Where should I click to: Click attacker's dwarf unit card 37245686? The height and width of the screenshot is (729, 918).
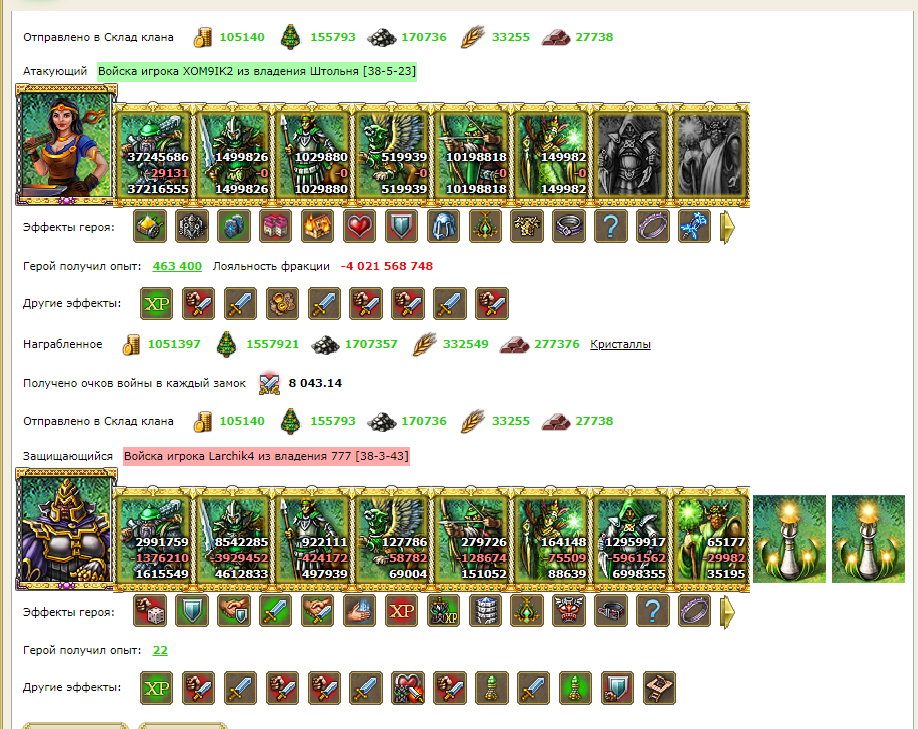point(153,155)
